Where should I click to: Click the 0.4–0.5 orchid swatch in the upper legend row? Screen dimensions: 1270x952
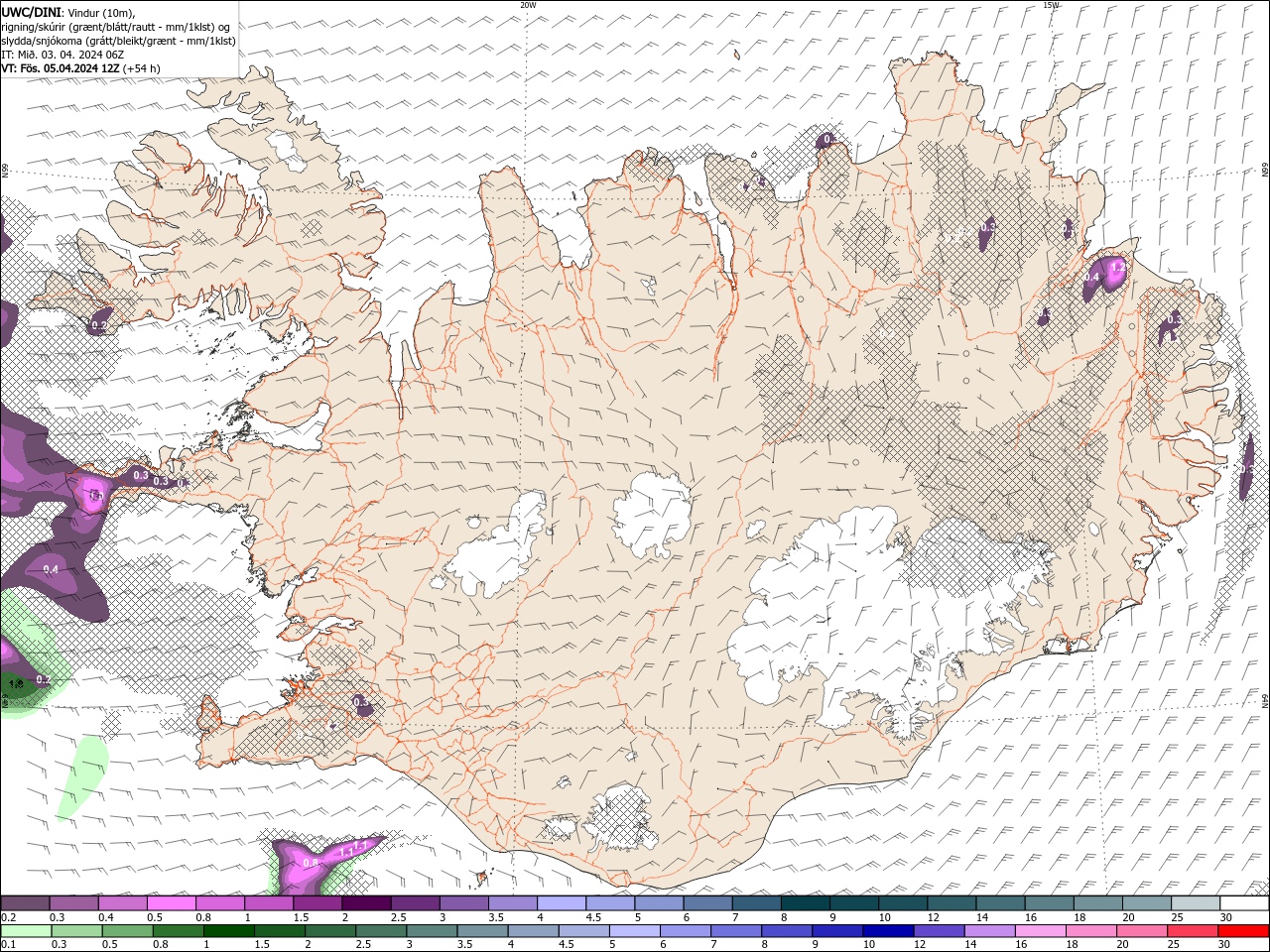122,903
